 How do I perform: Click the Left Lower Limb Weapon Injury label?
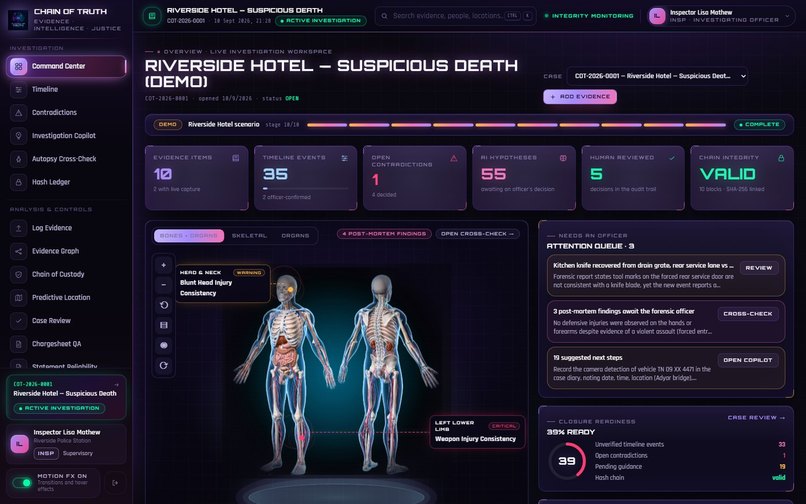pyautogui.click(x=477, y=431)
